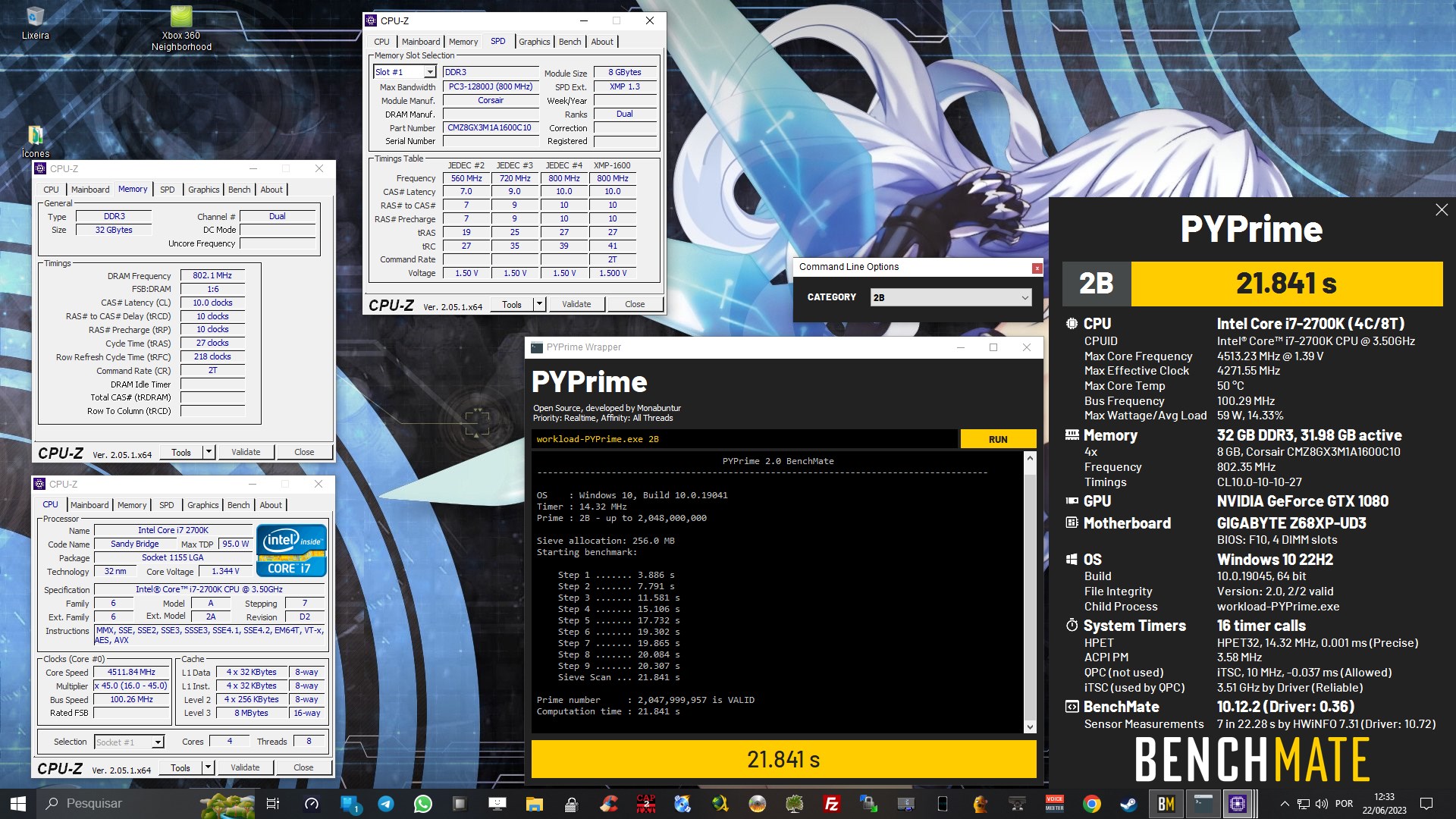The height and width of the screenshot is (819, 1456).
Task: Launch Telegram from the taskbar
Action: [x=386, y=803]
